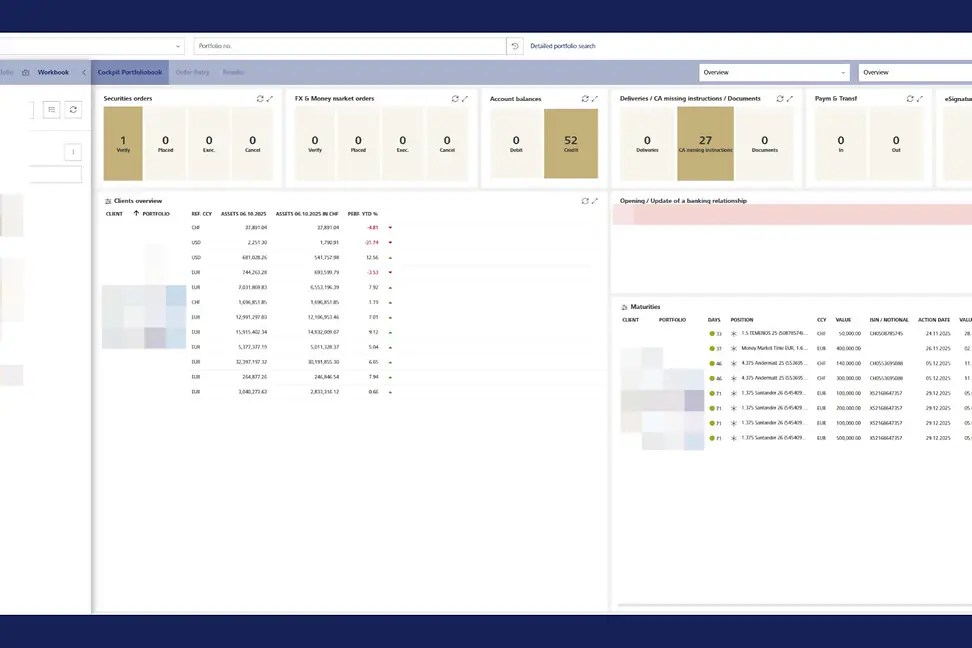Open the second Overview dropdown on far right
Screen dimensions: 972x648
(x=915, y=72)
